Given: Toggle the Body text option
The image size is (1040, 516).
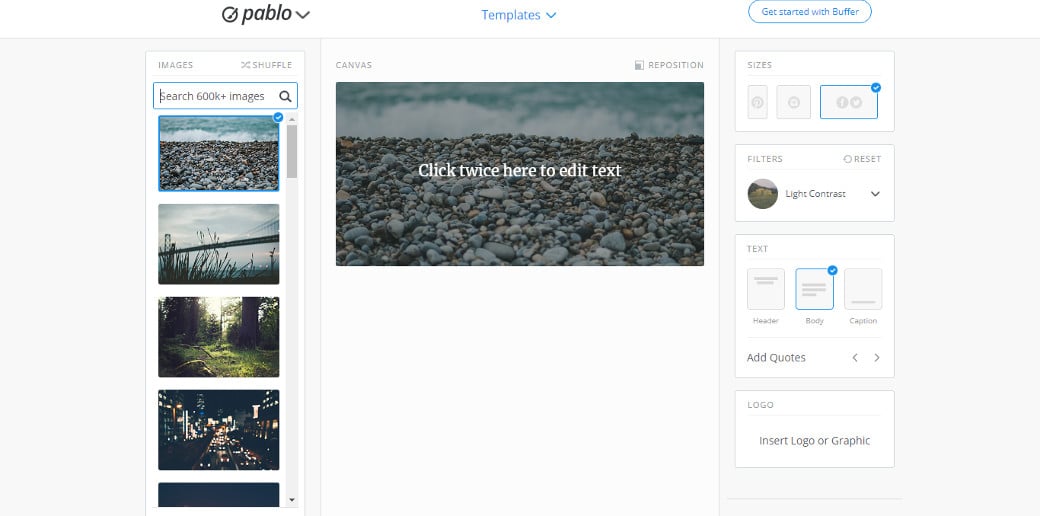Looking at the screenshot, I should tap(814, 289).
